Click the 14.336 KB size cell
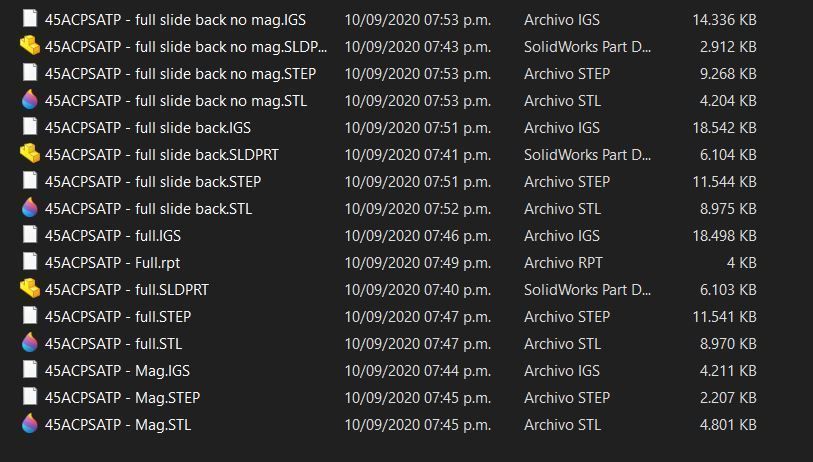 (722, 19)
